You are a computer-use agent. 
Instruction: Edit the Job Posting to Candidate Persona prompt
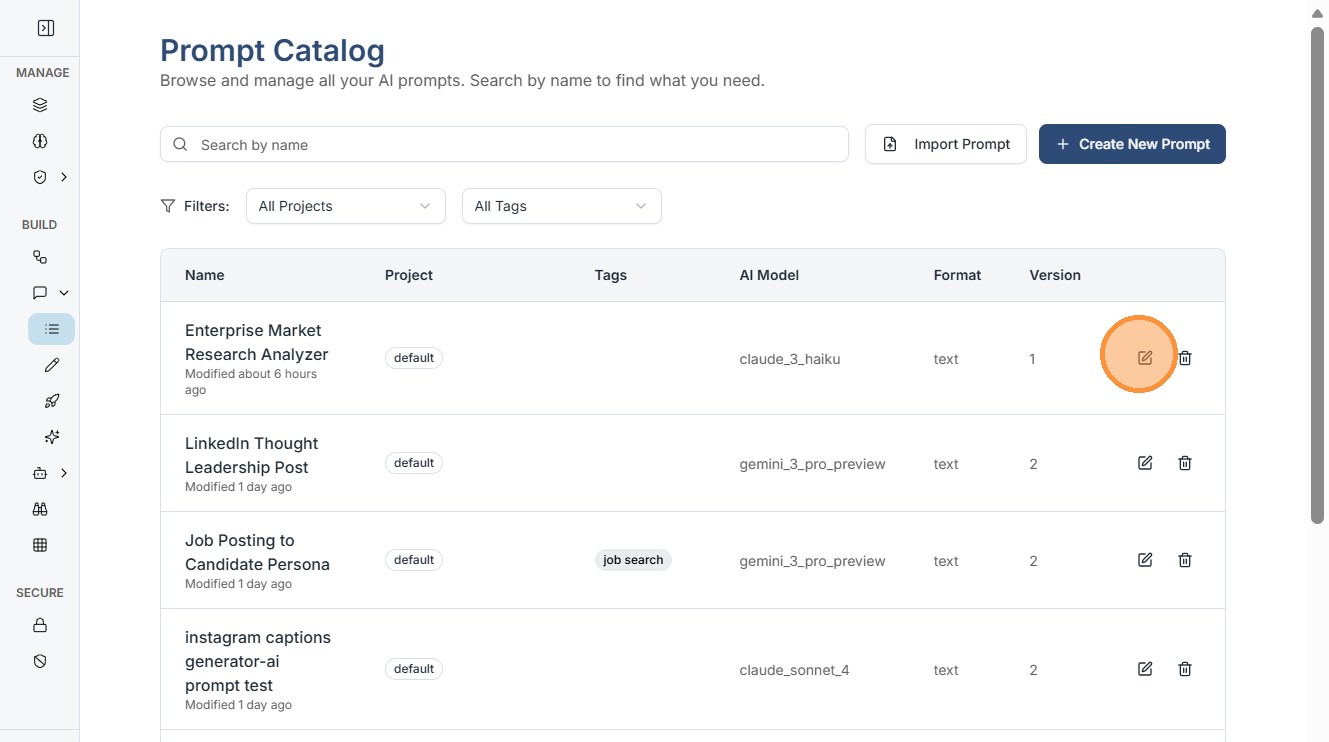coord(1145,560)
